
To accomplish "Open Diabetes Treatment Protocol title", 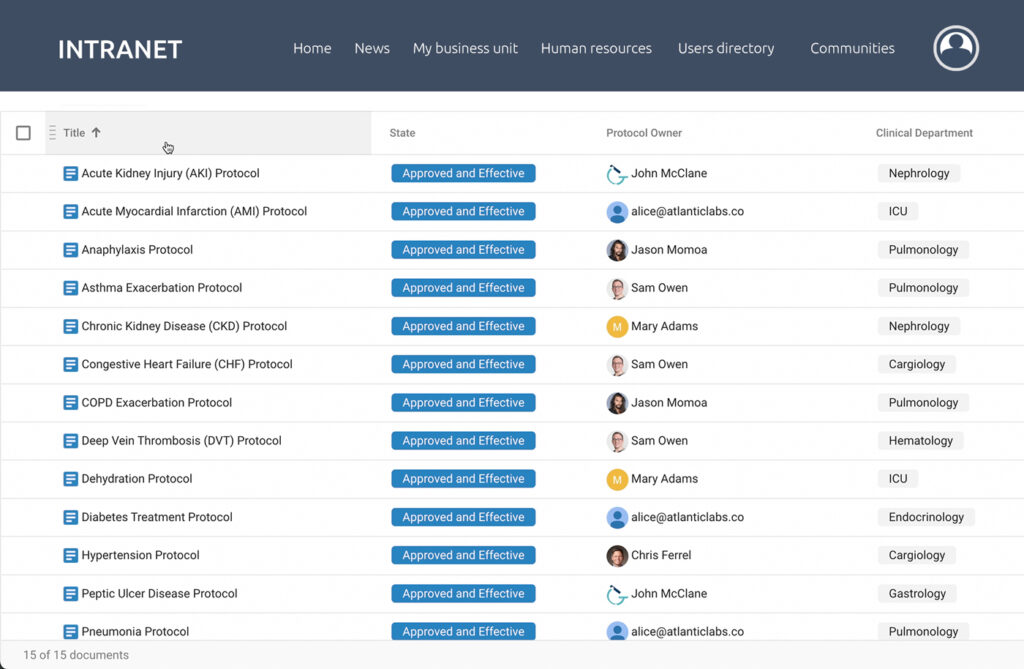I will coord(157,517).
